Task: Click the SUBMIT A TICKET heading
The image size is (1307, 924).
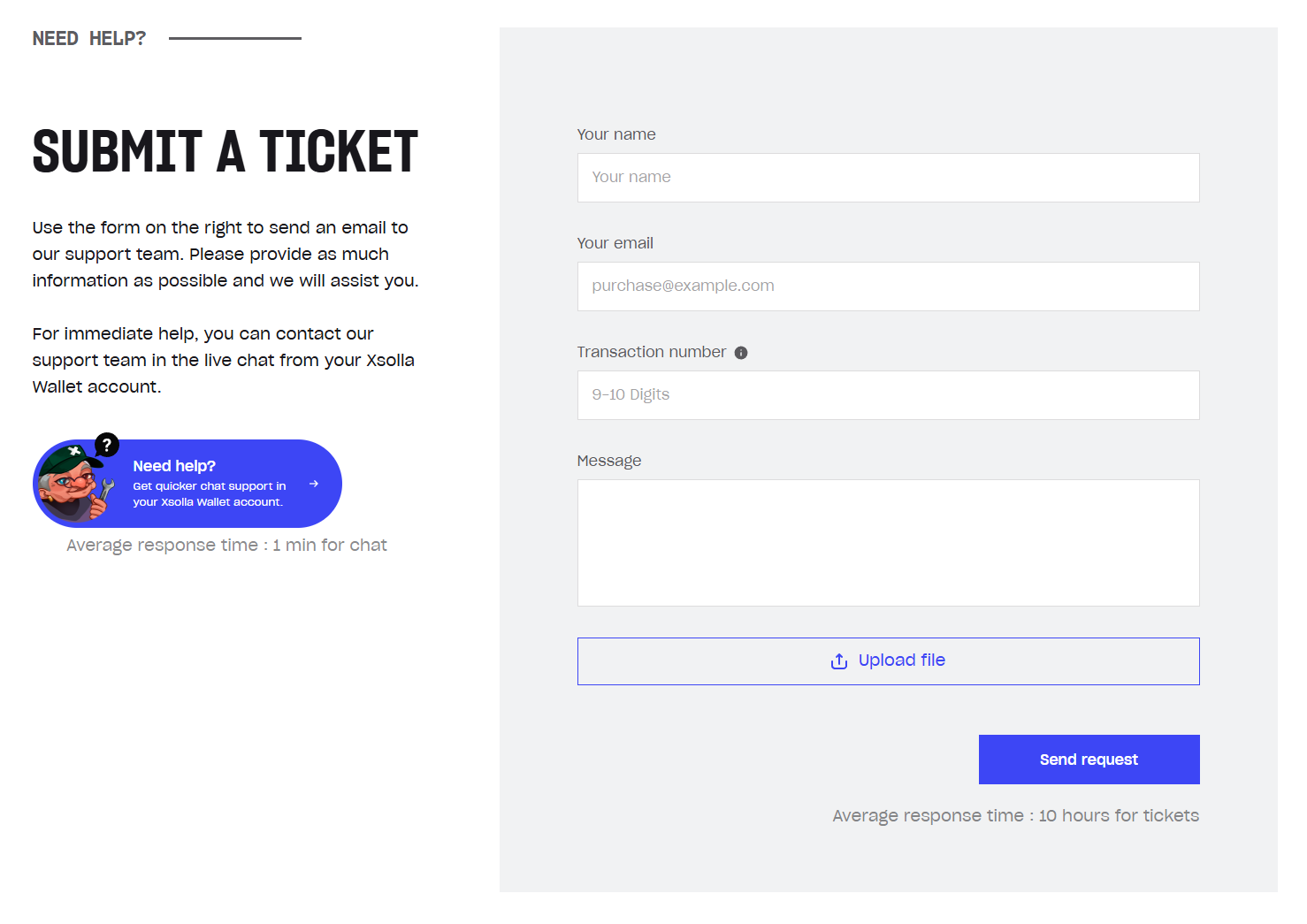Action: click(225, 151)
